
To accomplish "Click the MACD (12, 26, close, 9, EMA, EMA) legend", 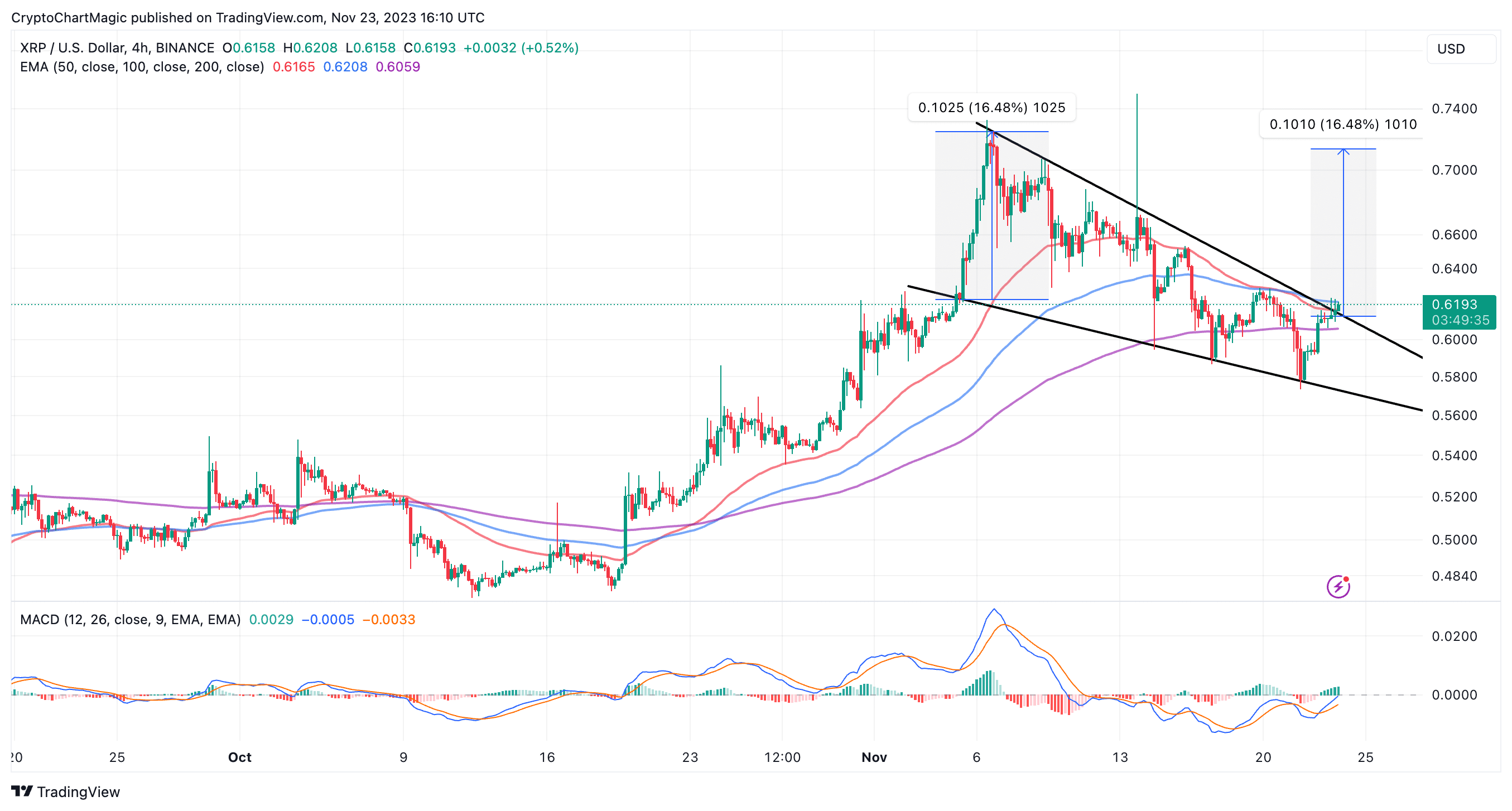I will [x=131, y=619].
